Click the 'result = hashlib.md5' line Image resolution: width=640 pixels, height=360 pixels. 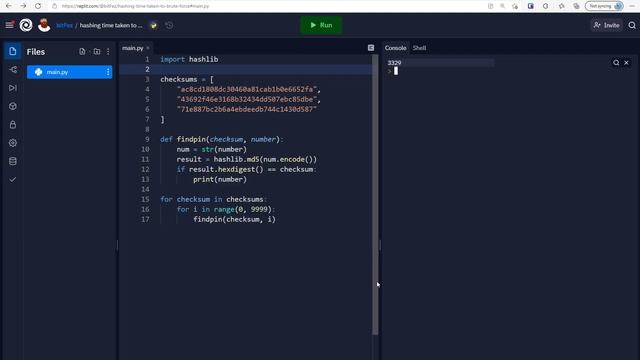(x=247, y=159)
